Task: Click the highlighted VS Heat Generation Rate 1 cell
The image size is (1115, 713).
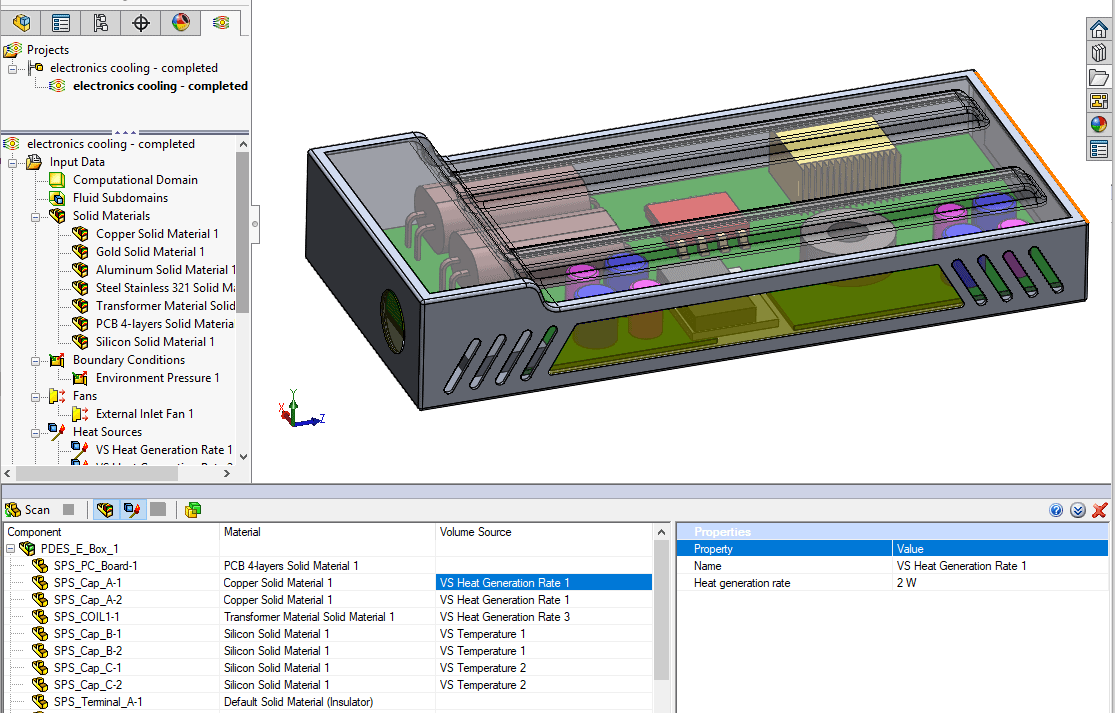Action: (543, 583)
